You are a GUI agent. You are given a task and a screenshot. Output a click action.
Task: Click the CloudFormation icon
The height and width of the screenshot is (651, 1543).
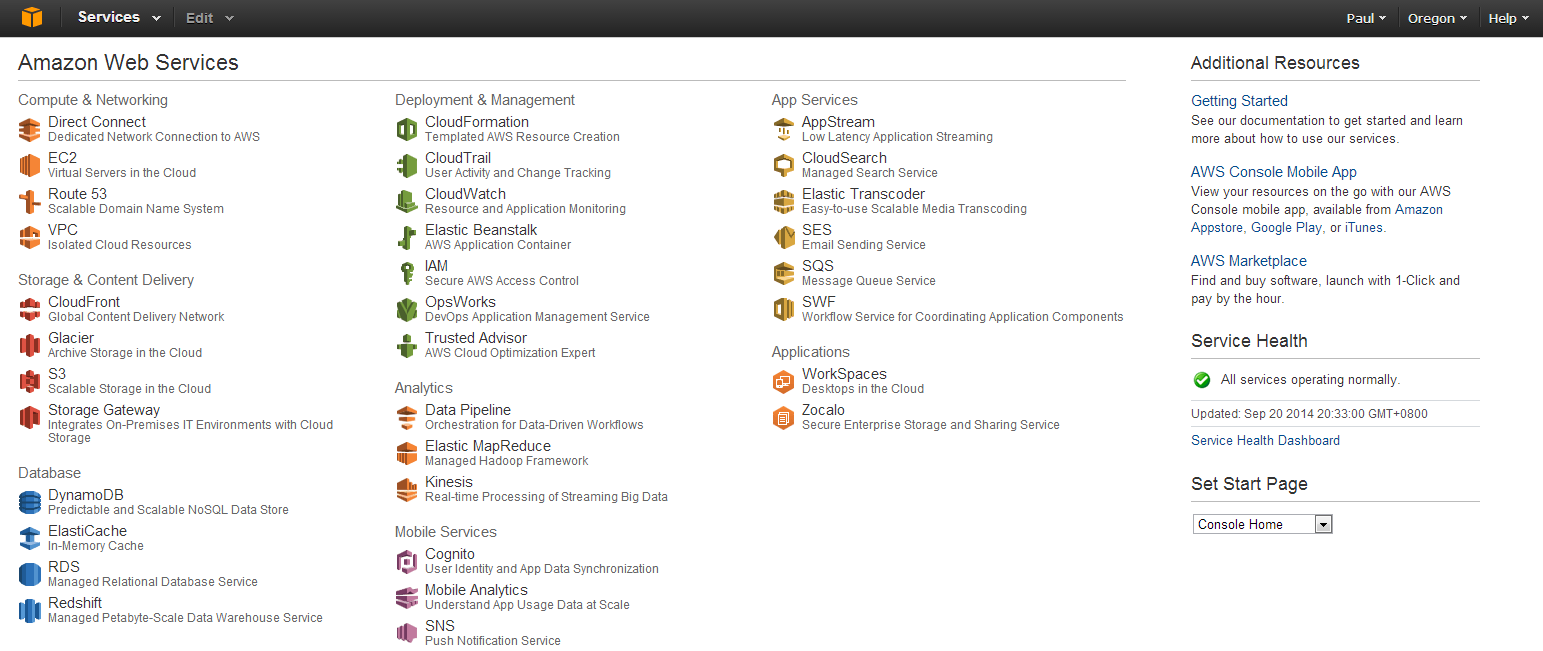pos(407,130)
